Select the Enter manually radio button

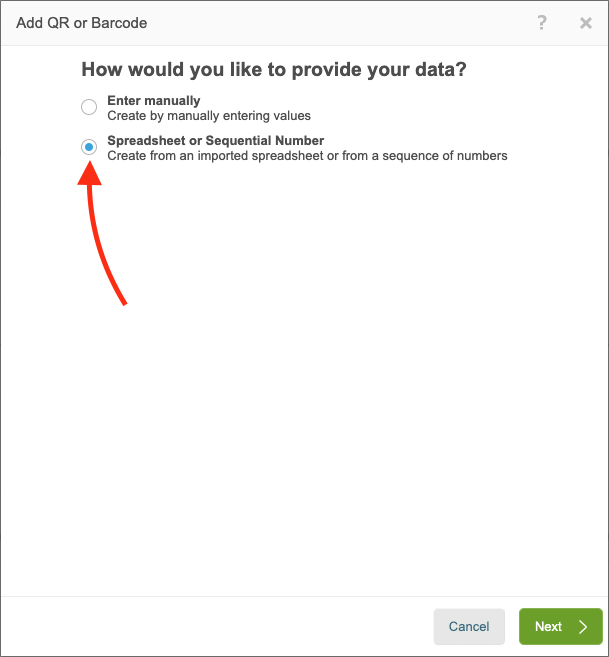(89, 107)
